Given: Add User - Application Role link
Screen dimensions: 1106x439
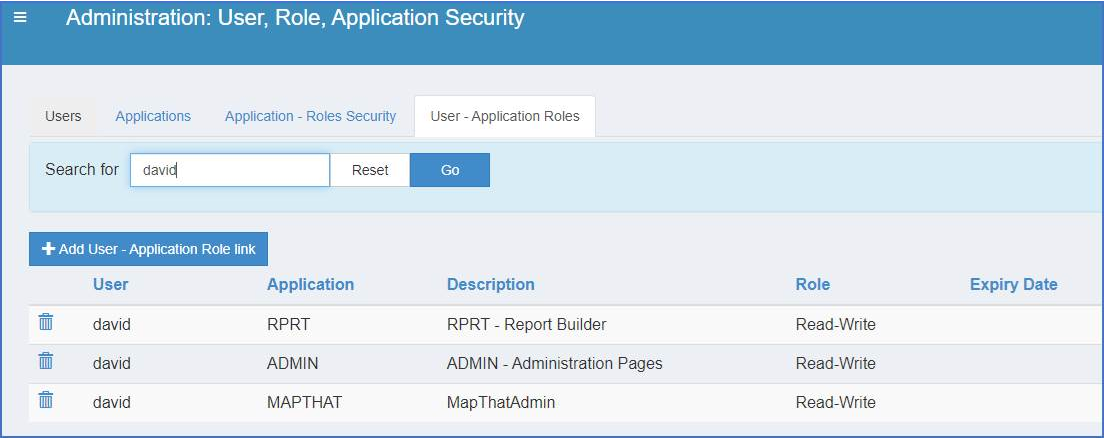Looking at the screenshot, I should click(x=148, y=249).
